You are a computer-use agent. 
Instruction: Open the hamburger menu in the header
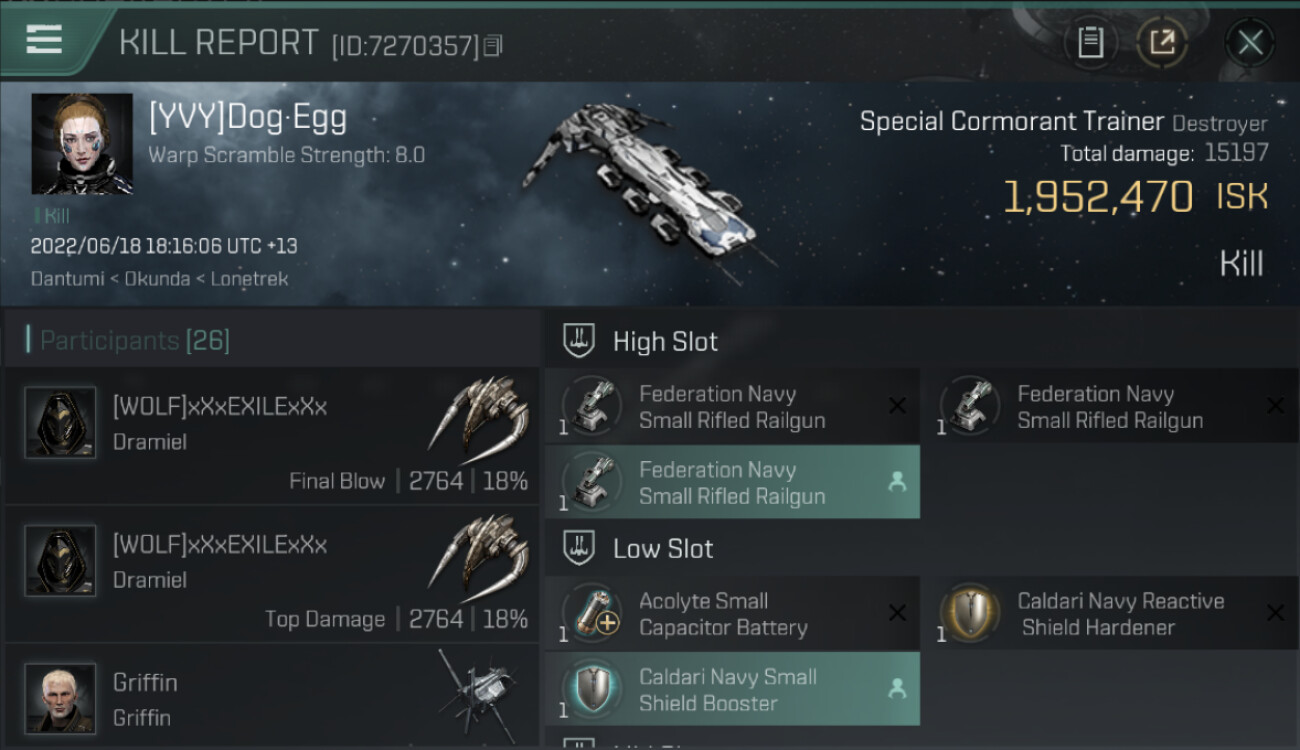[45, 40]
